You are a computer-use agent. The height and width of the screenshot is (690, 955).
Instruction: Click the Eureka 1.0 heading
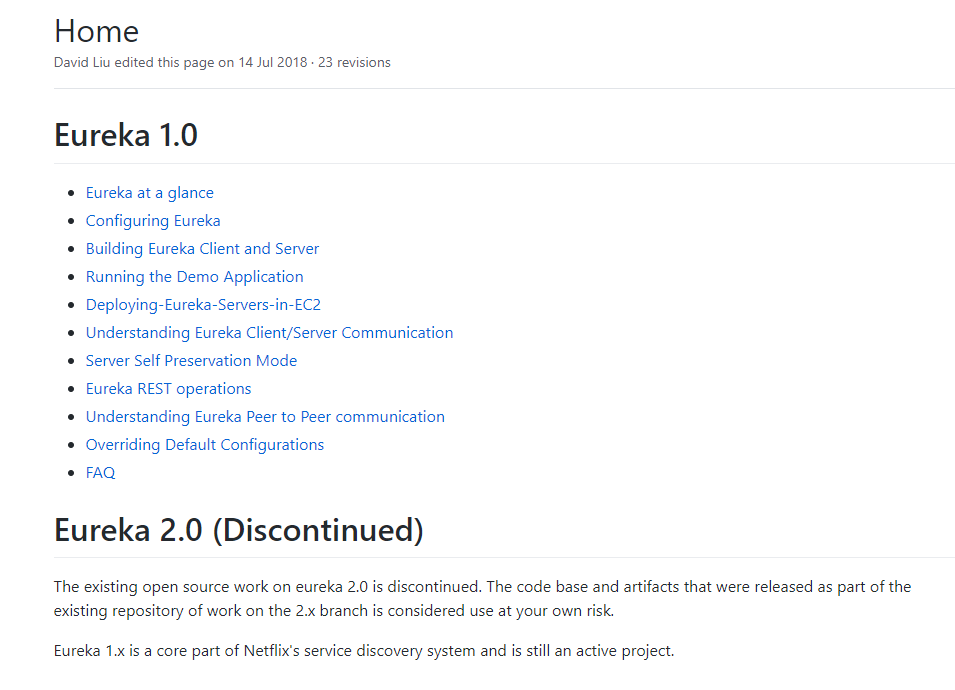pyautogui.click(x=126, y=135)
